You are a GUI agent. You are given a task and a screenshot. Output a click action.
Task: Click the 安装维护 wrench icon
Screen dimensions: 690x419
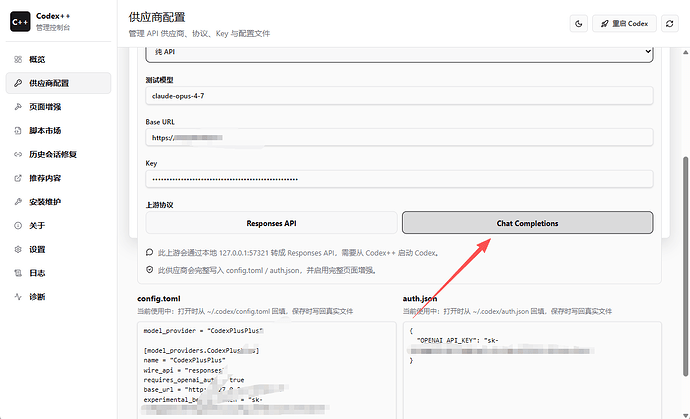[18, 202]
